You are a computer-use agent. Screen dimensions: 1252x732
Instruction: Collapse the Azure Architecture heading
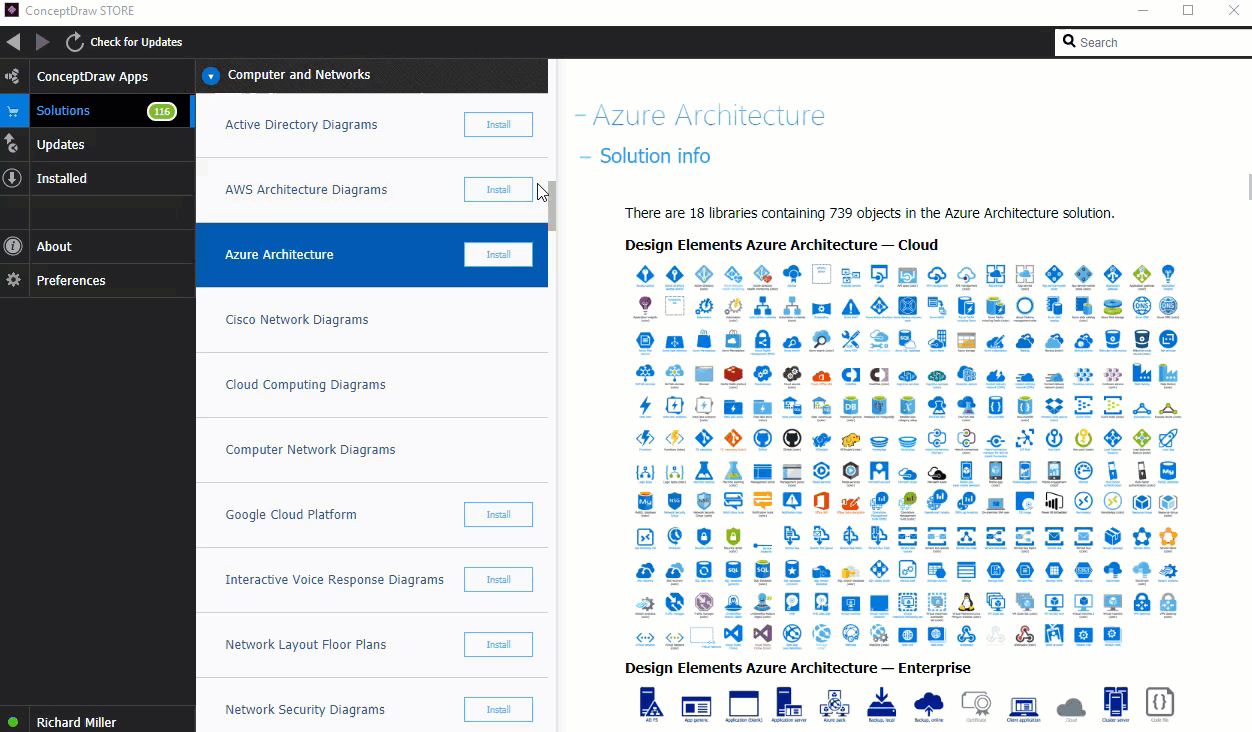click(x=580, y=116)
